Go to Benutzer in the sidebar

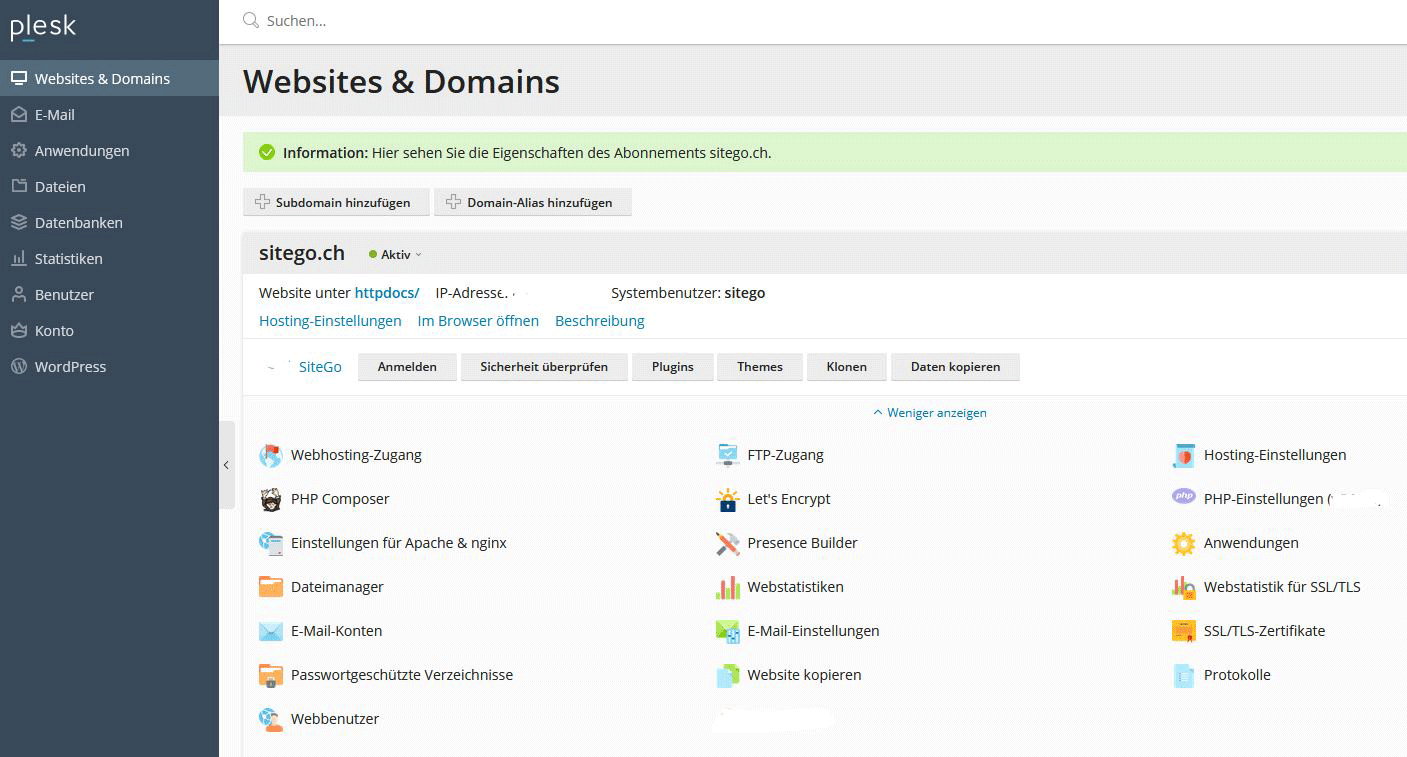coord(109,294)
